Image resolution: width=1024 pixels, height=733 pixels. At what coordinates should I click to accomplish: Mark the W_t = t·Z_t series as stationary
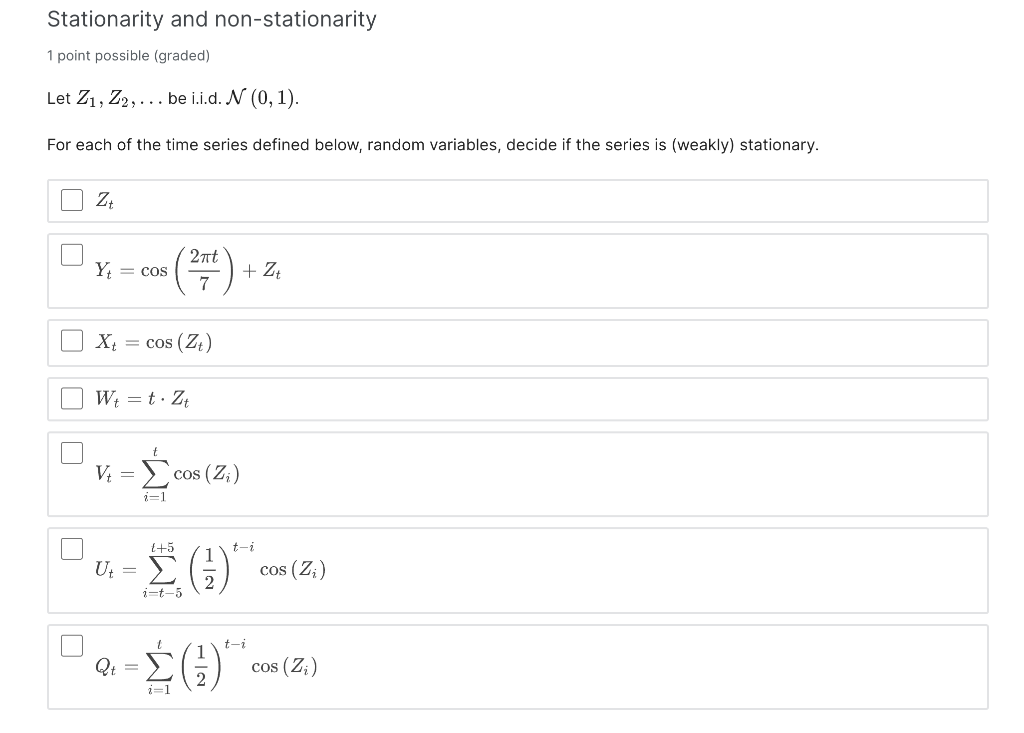point(71,398)
